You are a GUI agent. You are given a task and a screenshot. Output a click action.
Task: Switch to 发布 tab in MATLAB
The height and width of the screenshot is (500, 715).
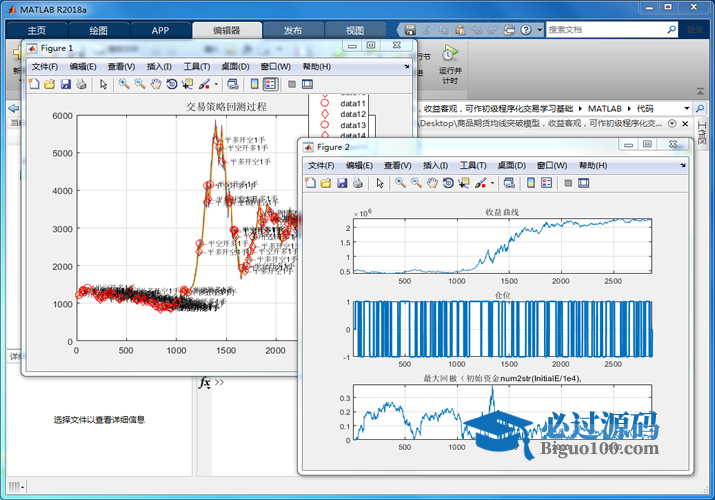[293, 31]
